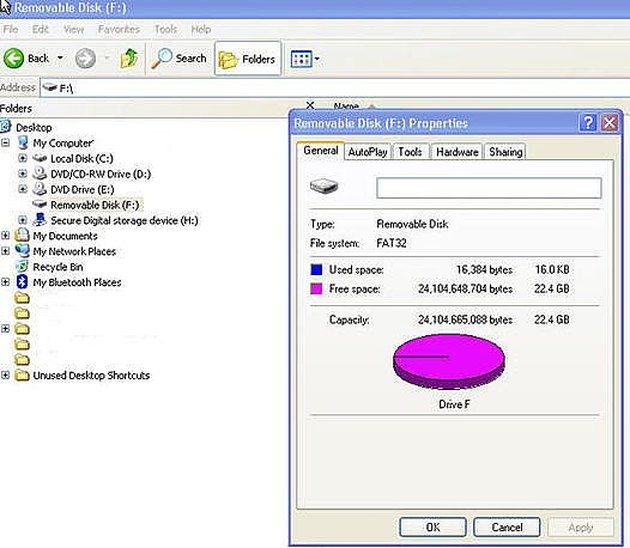This screenshot has width=630, height=548.
Task: Expand Secure Digital storage device (H:)
Action: [22, 220]
